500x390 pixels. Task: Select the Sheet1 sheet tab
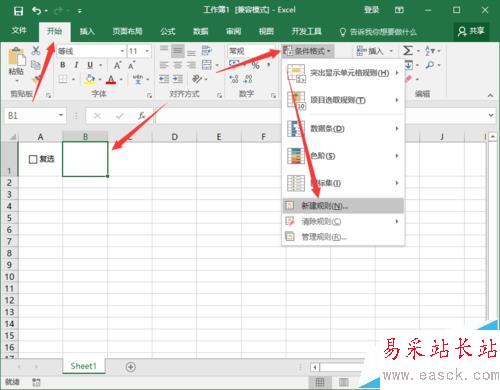point(84,366)
